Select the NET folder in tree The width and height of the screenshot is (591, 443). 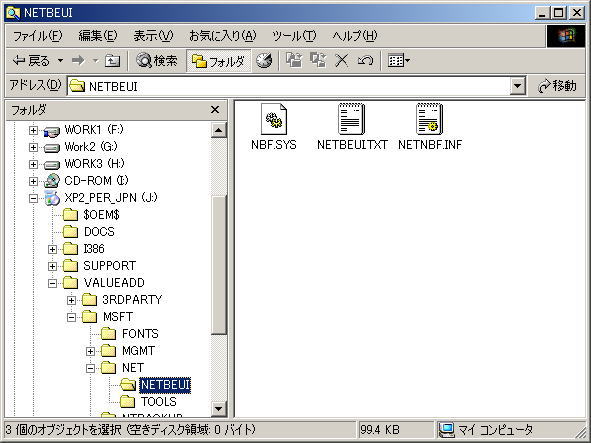click(x=133, y=368)
